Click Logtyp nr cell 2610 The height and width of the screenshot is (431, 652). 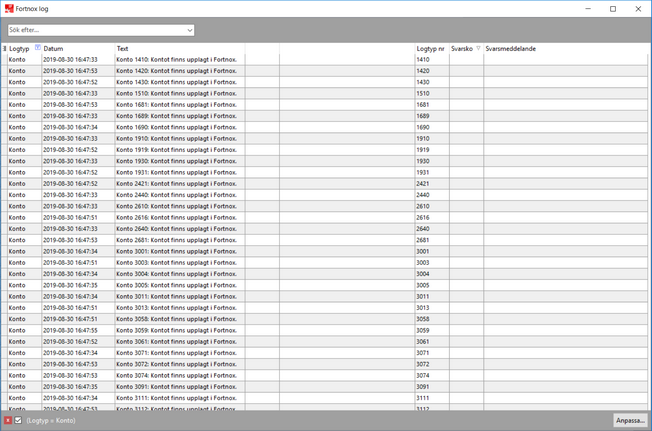[432, 206]
